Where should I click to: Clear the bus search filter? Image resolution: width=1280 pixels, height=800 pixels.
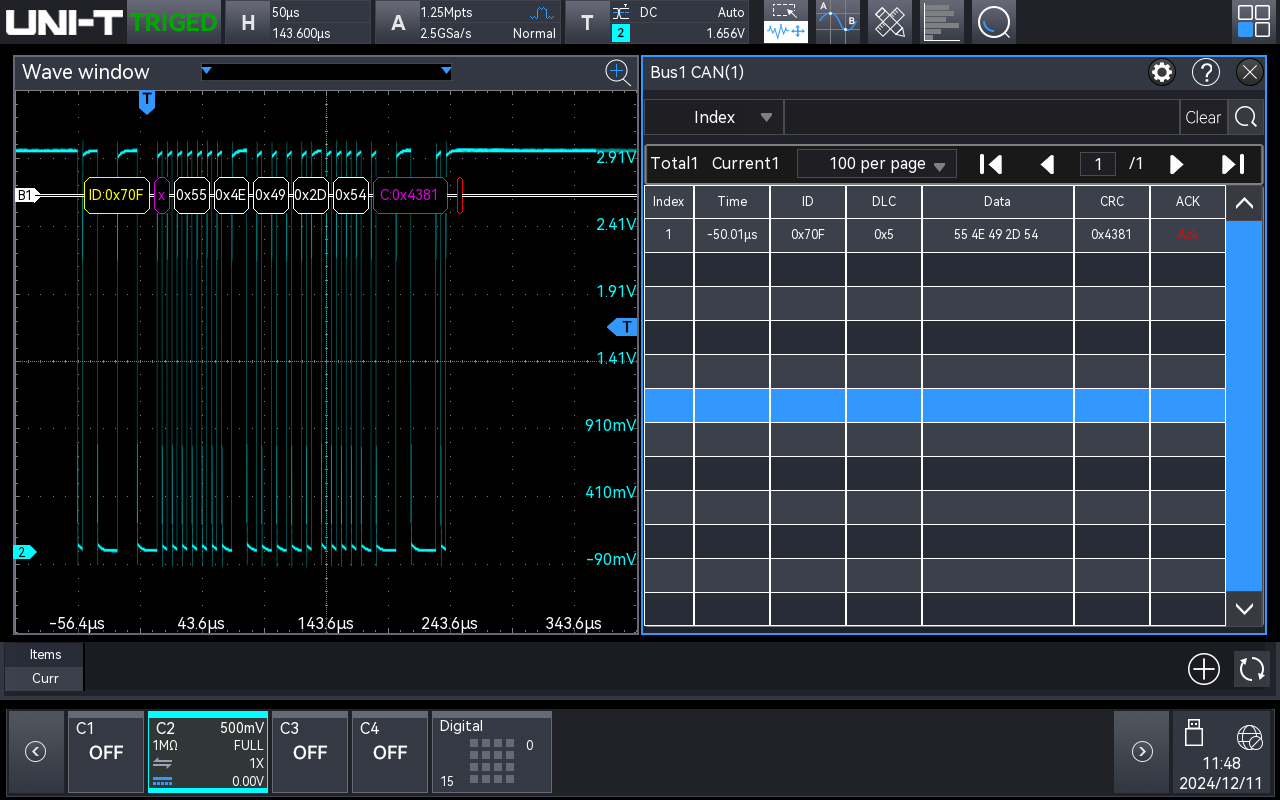(1203, 117)
